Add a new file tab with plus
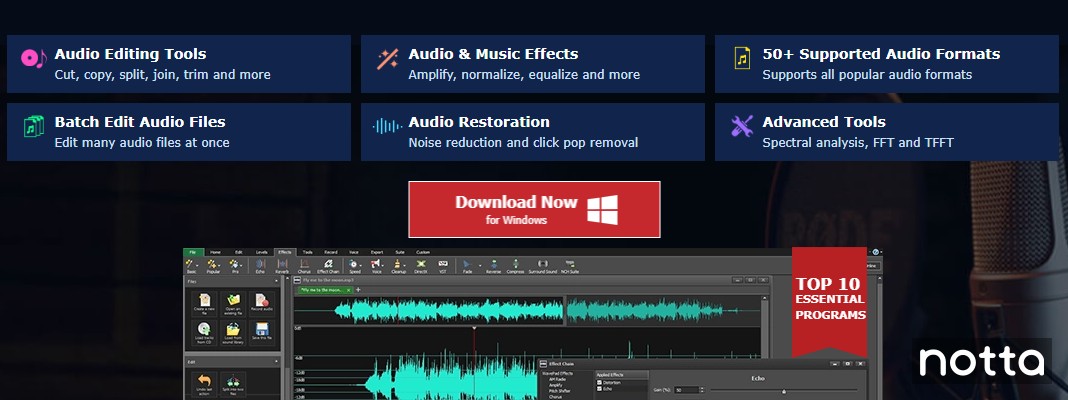Viewport: 1068px width, 400px height. [358, 289]
